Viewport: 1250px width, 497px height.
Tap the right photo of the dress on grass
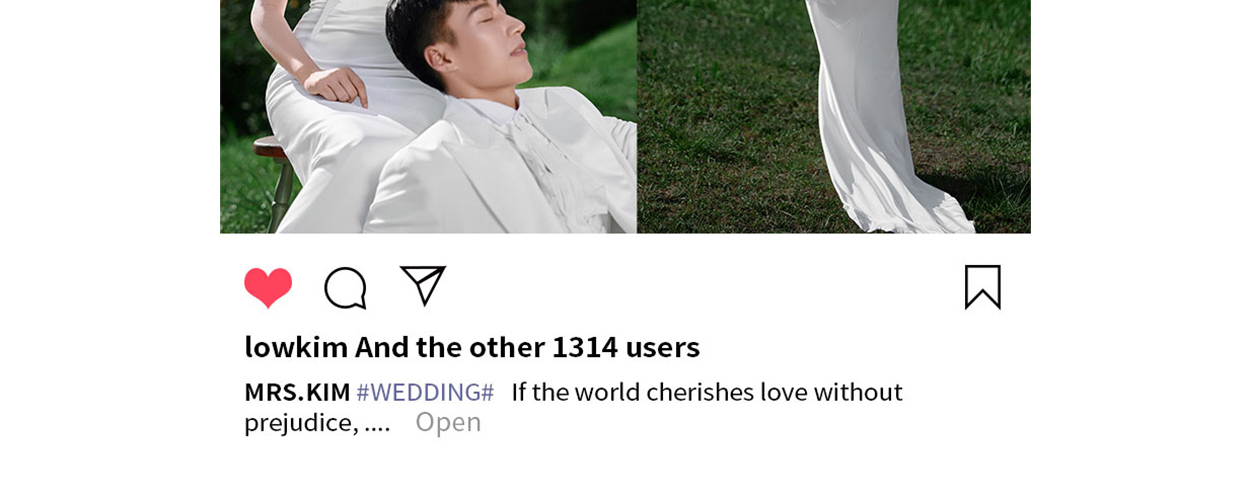point(834,116)
